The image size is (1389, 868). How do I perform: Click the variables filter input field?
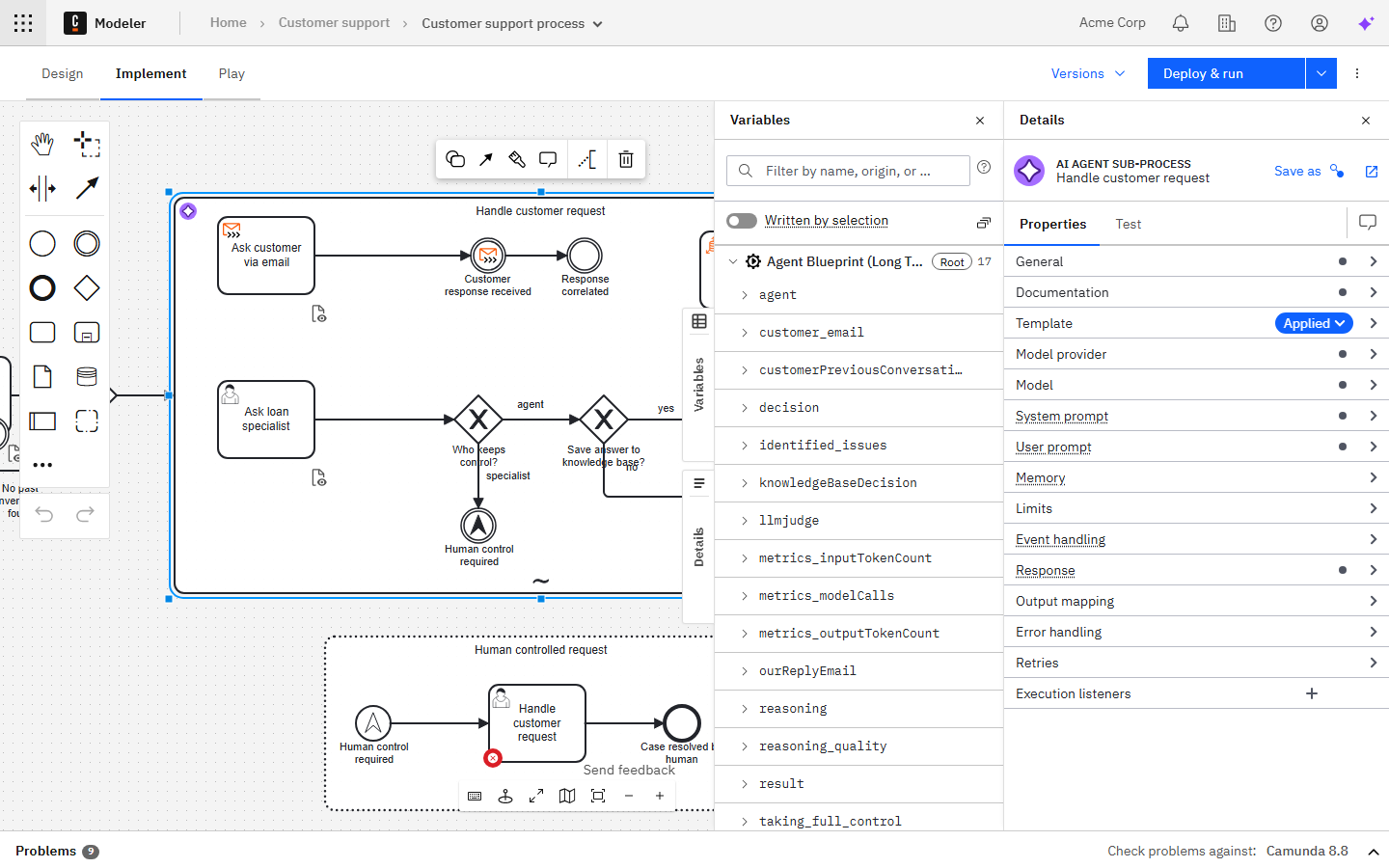pyautogui.click(x=849, y=171)
